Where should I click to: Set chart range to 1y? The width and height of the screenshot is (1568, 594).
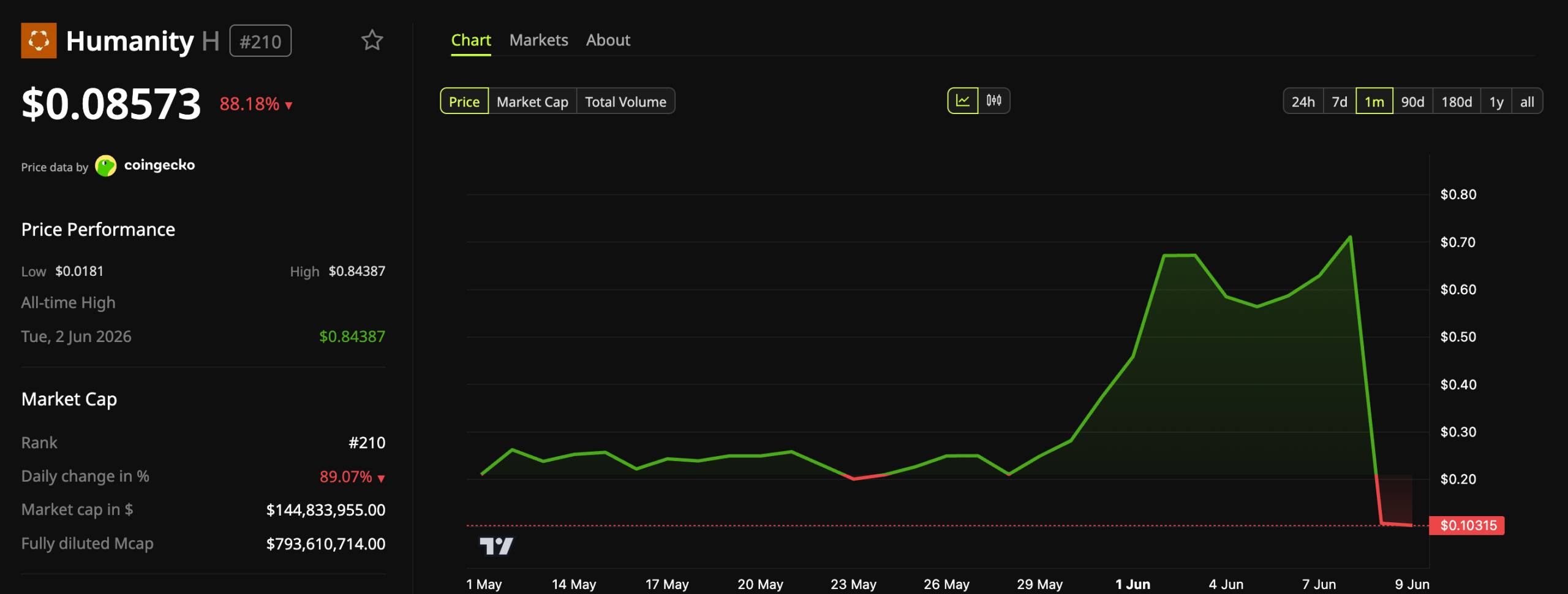1496,102
